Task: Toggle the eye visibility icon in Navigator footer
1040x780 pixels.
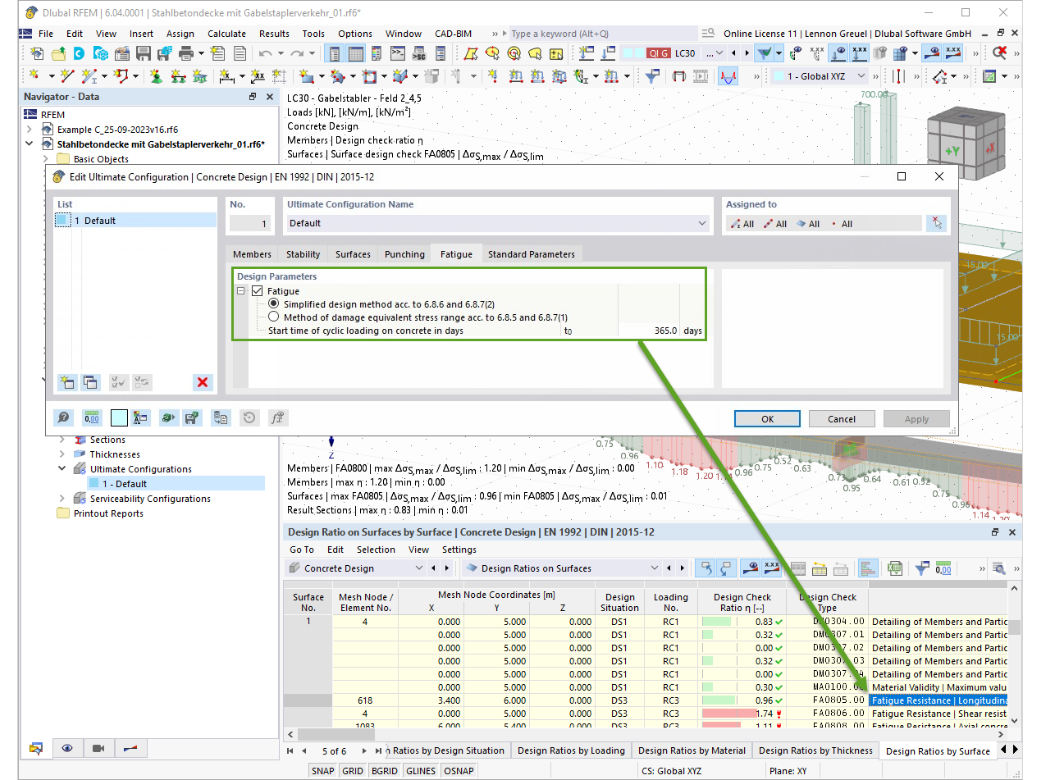Action: [x=67, y=748]
